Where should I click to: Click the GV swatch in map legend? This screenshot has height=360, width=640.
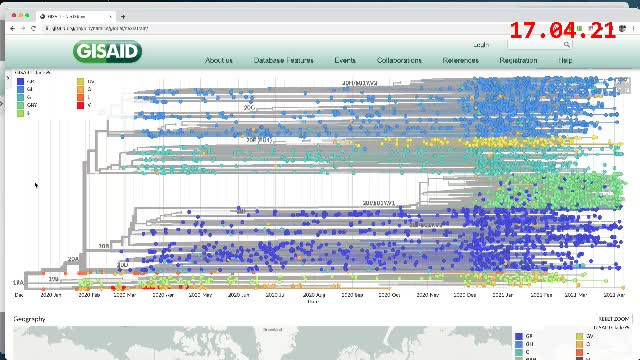579,336
